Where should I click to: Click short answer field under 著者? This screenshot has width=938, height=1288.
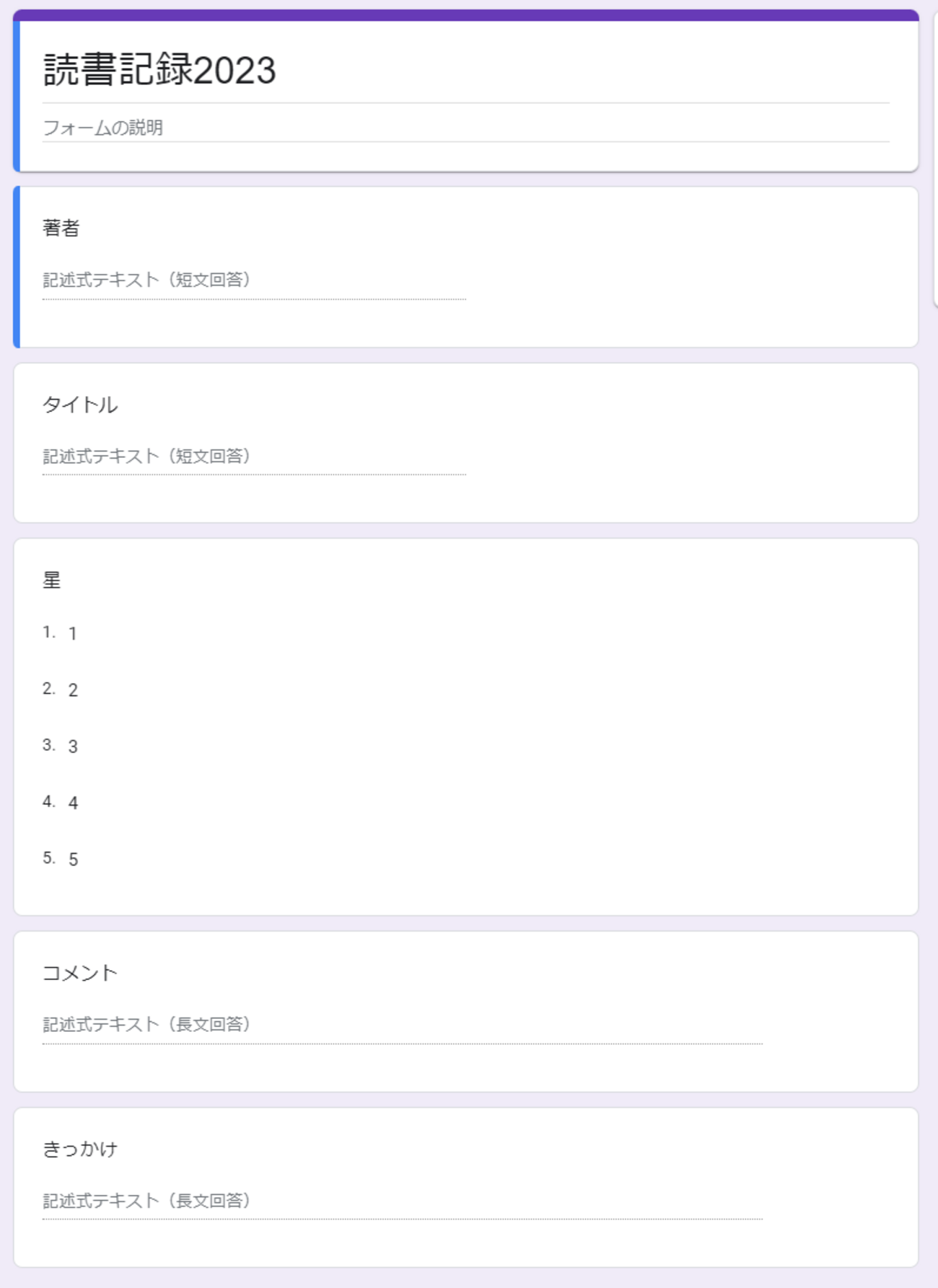[x=253, y=281]
